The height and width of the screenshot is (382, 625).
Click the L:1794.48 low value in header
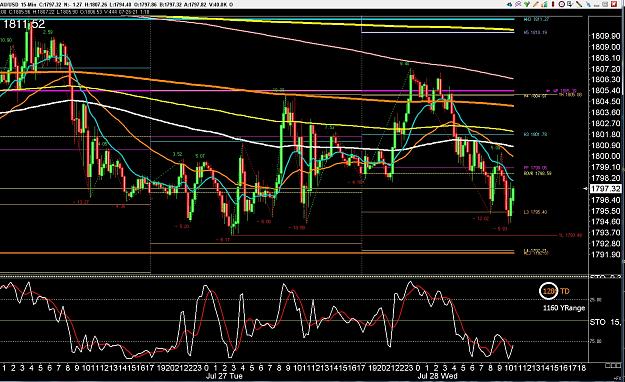coord(120,5)
